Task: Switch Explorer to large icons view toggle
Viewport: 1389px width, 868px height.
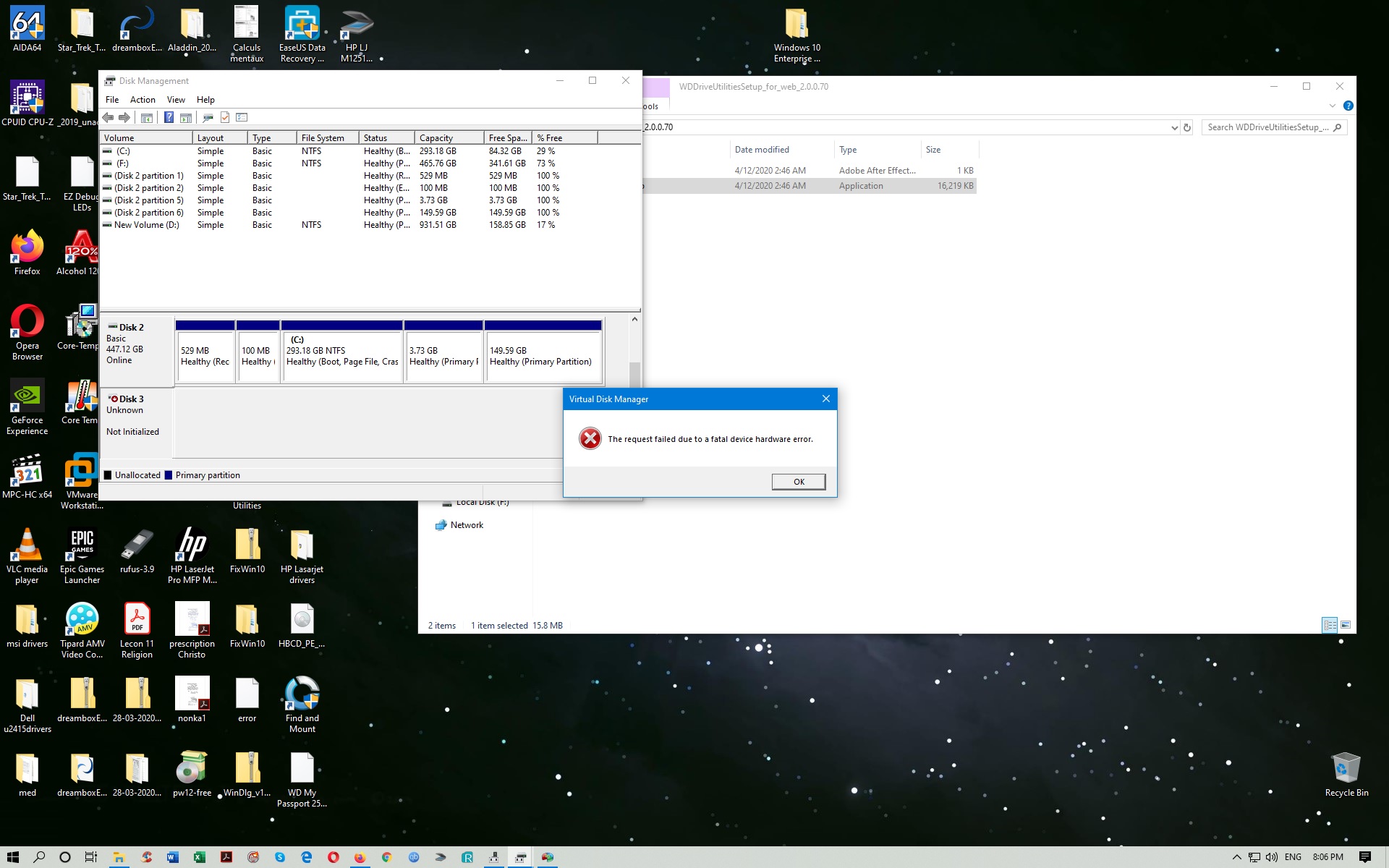Action: pos(1346,625)
